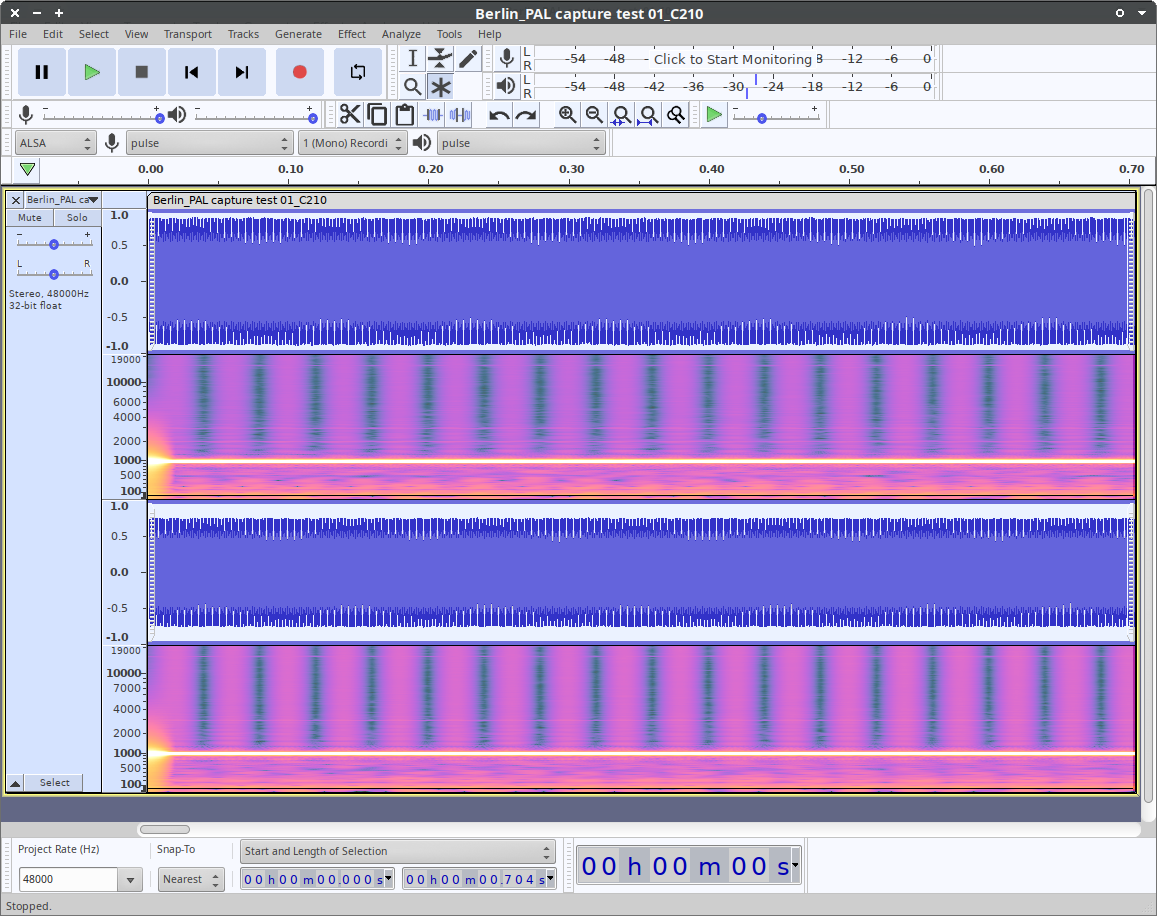Viewport: 1157px width, 916px height.
Task: Click the track pan L/R slider
Action: point(54,273)
